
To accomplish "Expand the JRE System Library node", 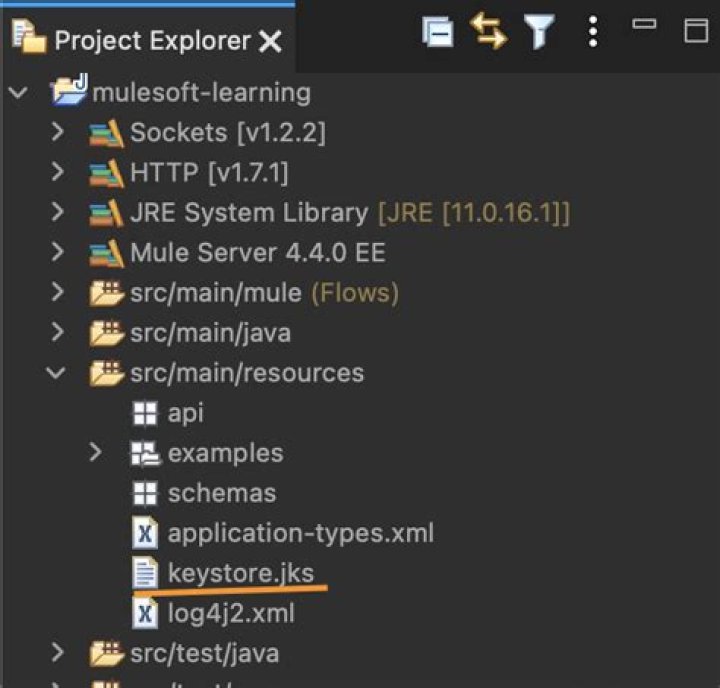I will 58,212.
